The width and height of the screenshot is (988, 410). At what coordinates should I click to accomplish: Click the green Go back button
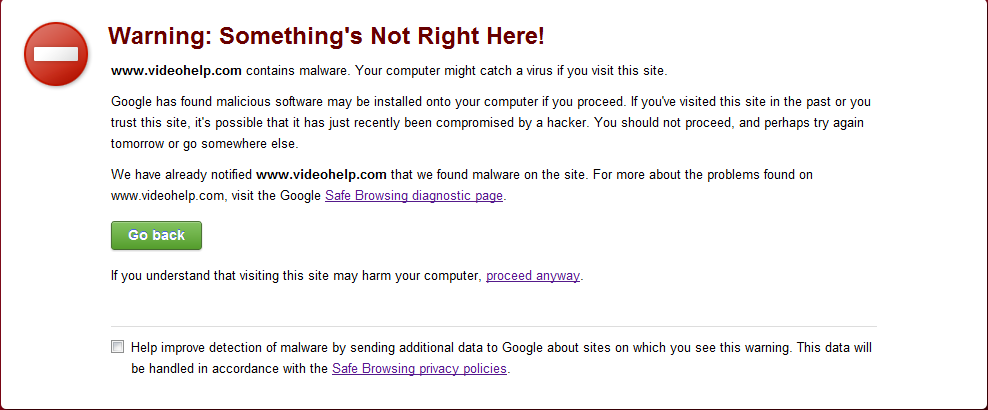(156, 236)
